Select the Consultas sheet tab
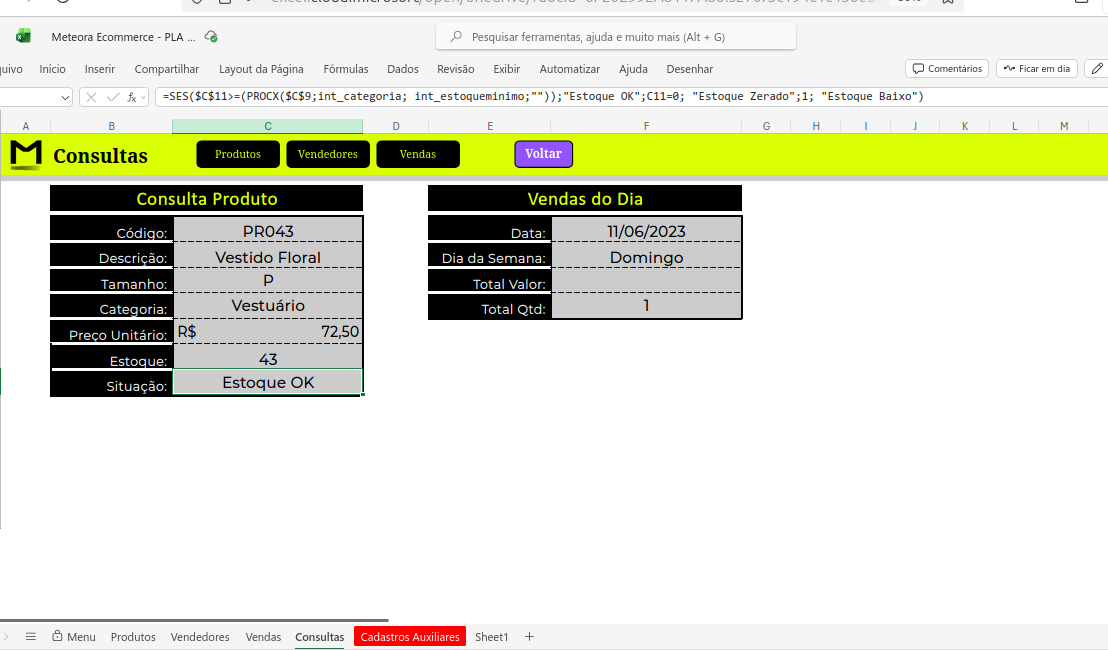This screenshot has width=1108, height=650. [319, 637]
